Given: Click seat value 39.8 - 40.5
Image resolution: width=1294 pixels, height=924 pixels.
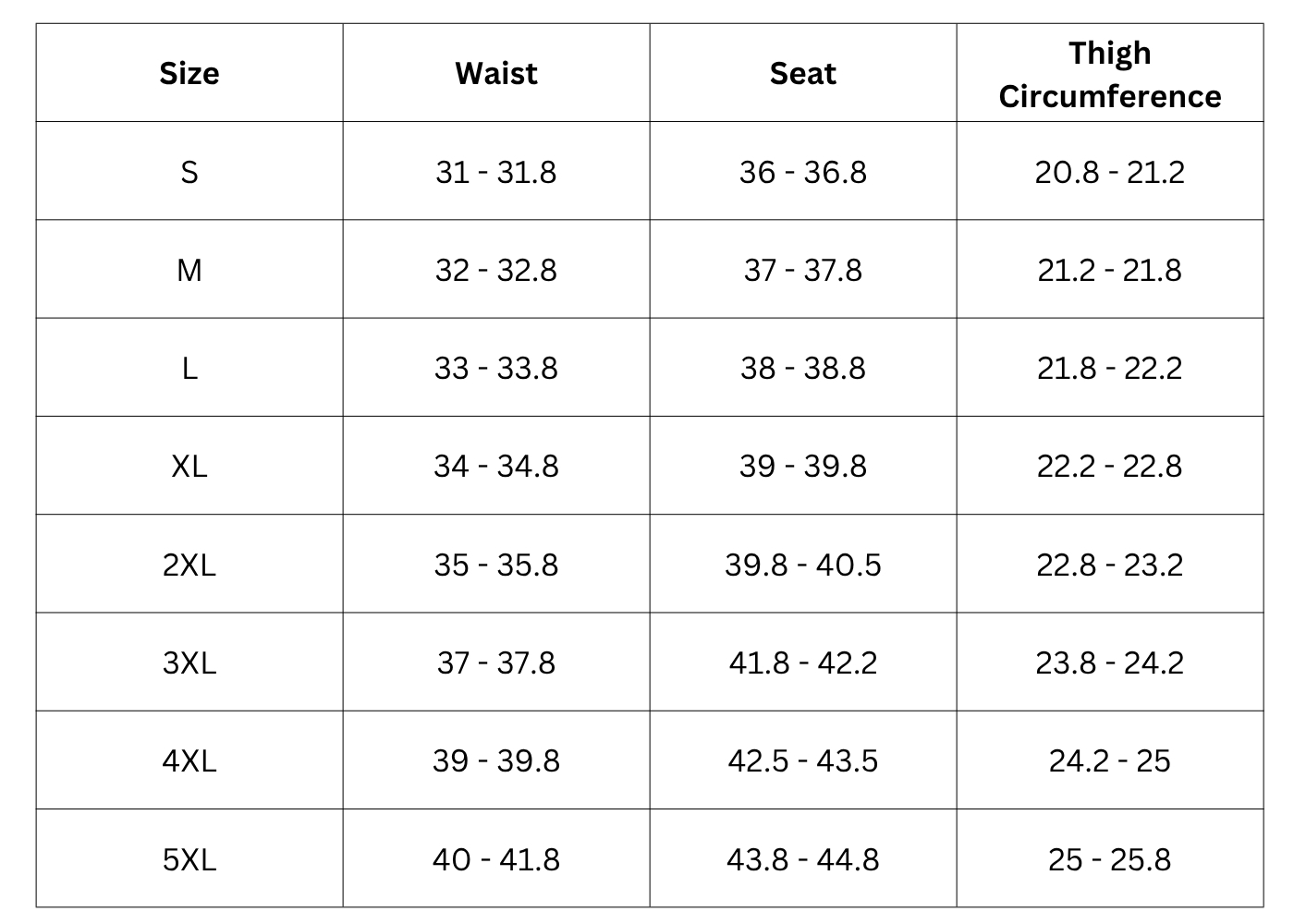Looking at the screenshot, I should (803, 565).
